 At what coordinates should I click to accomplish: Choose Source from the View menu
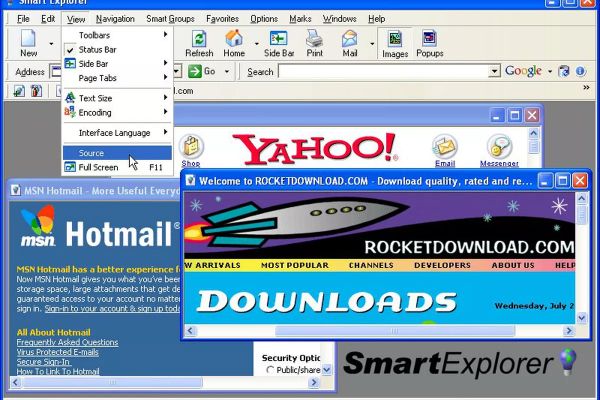coord(91,153)
